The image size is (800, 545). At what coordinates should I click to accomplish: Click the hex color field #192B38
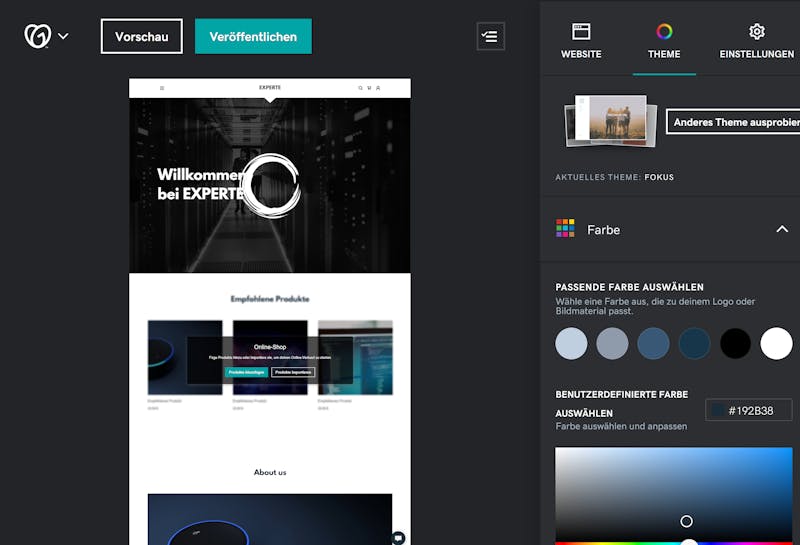pyautogui.click(x=748, y=410)
